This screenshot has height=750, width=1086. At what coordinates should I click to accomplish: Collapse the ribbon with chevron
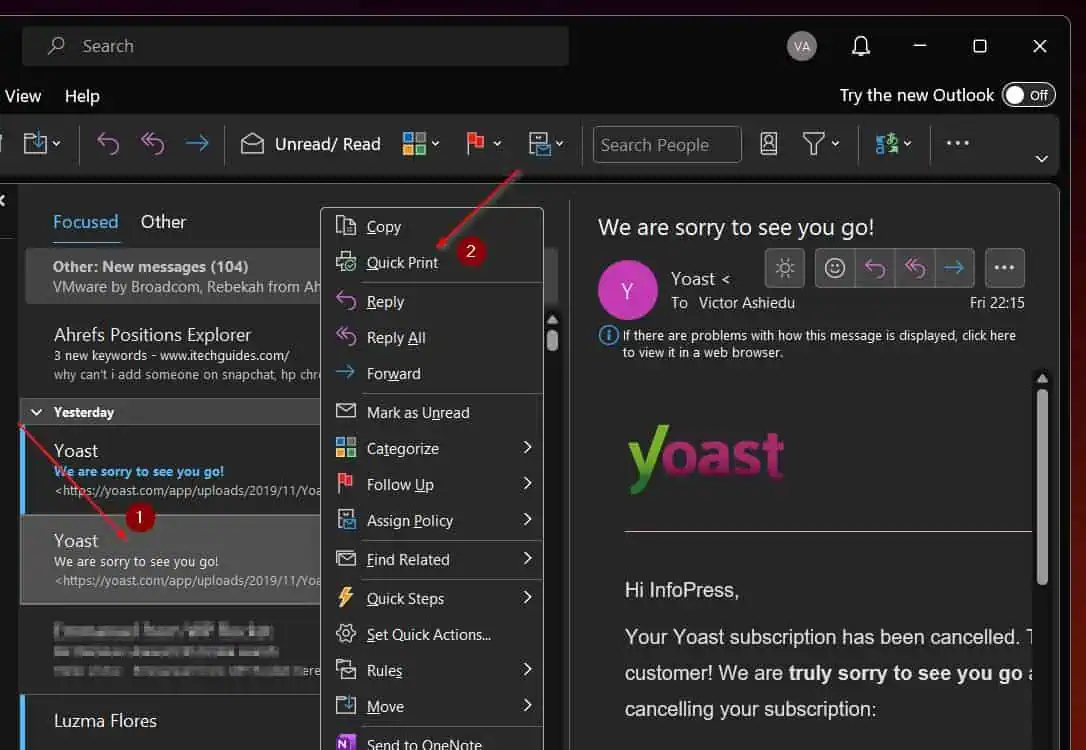(1041, 159)
